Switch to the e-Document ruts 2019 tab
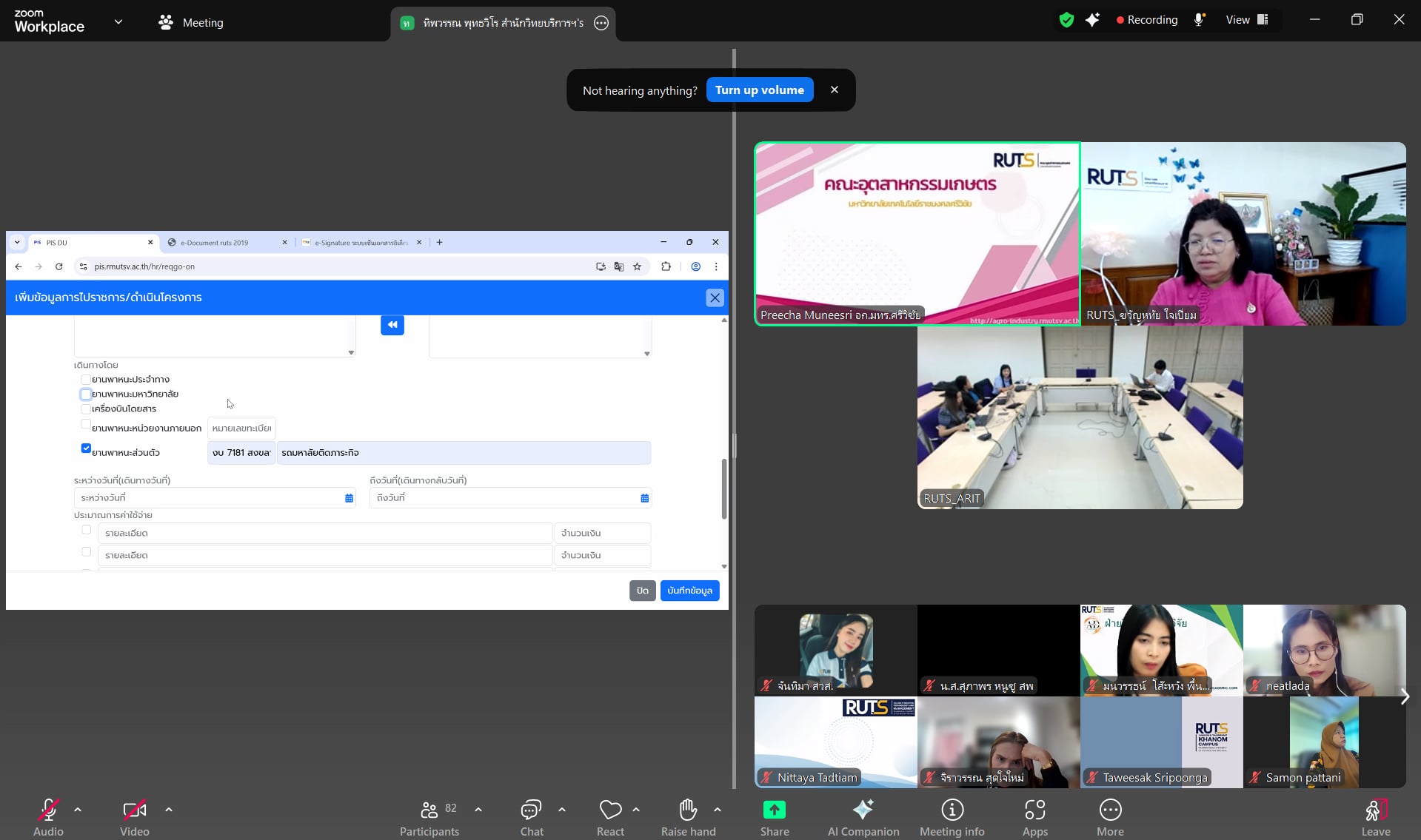 [x=222, y=243]
